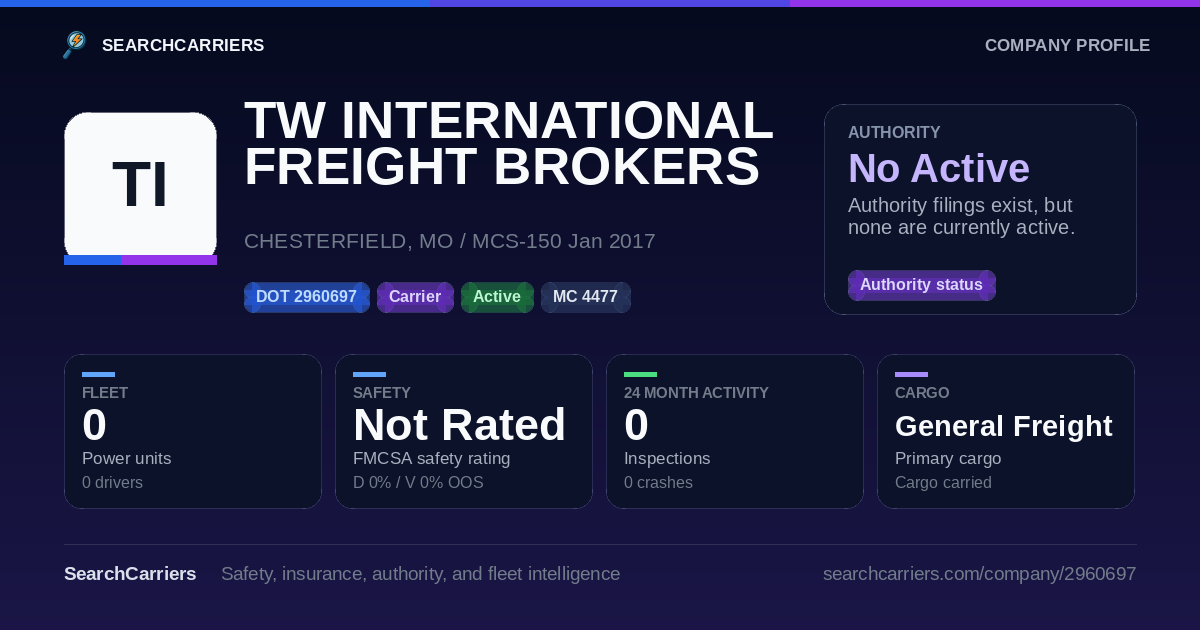Click the CARGO card label
This screenshot has width=1200, height=630.
point(922,393)
